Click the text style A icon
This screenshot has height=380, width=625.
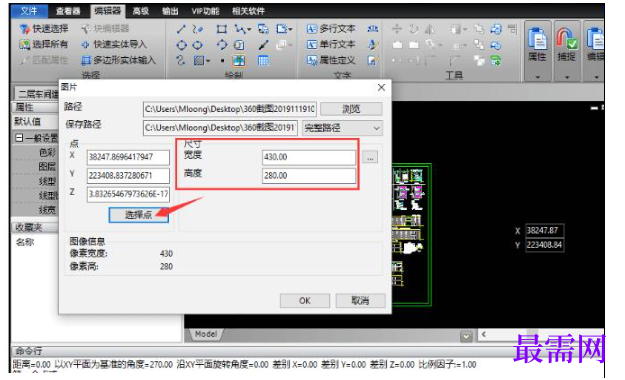373,44
